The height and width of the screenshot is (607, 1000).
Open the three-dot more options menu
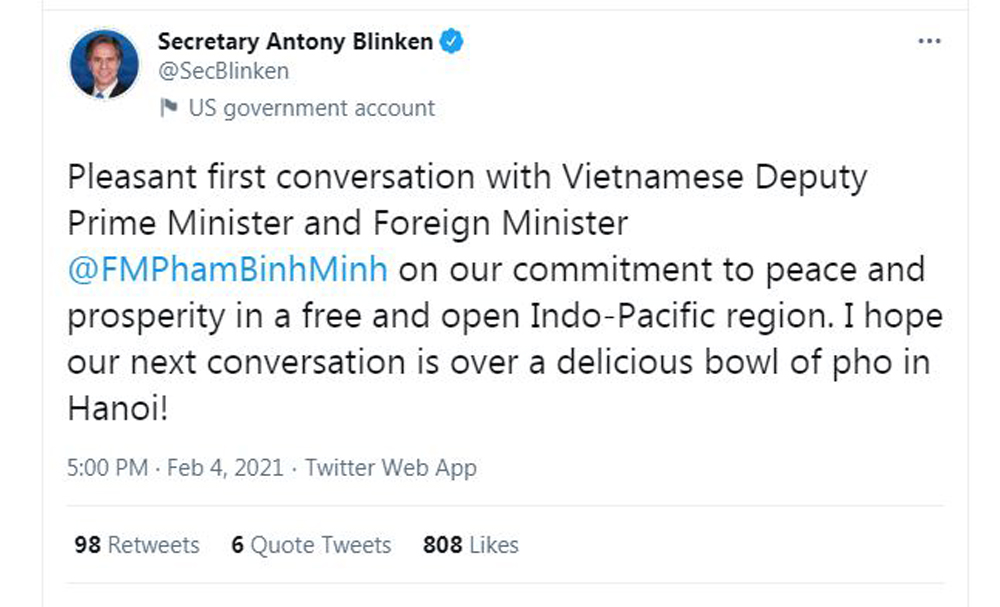coord(929,42)
